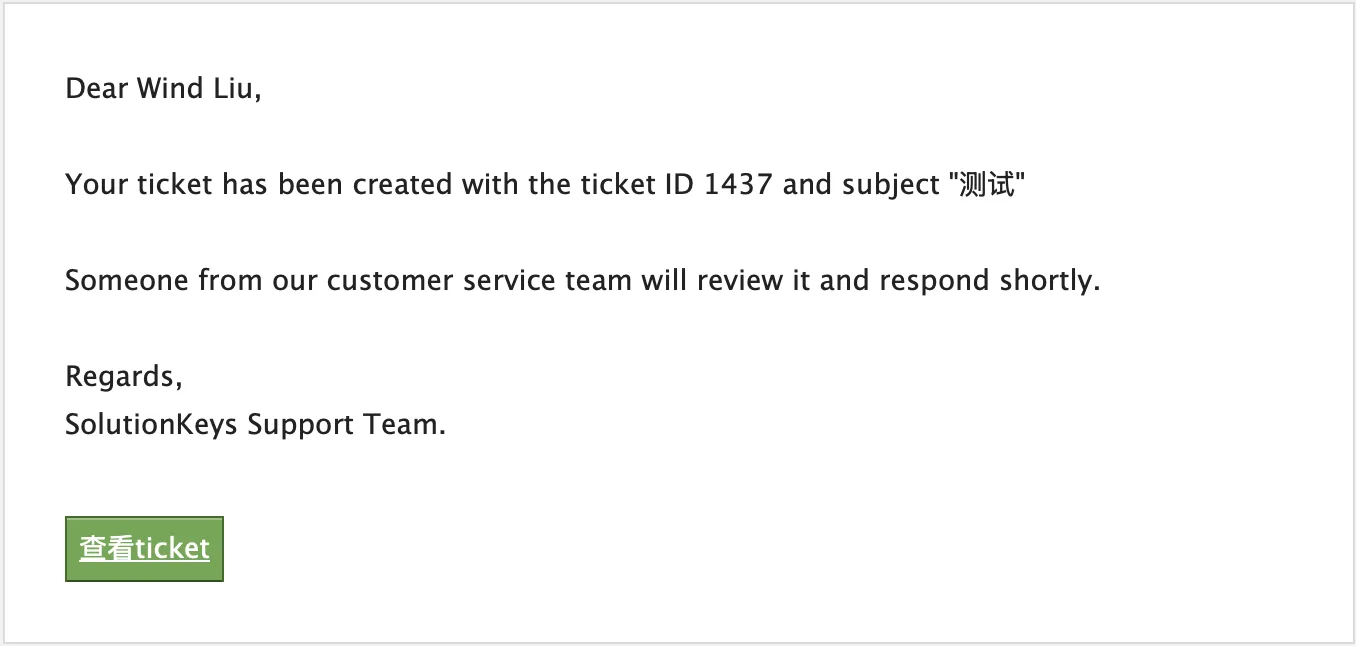Click the word "SolutionKeys" in the signature

151,425
